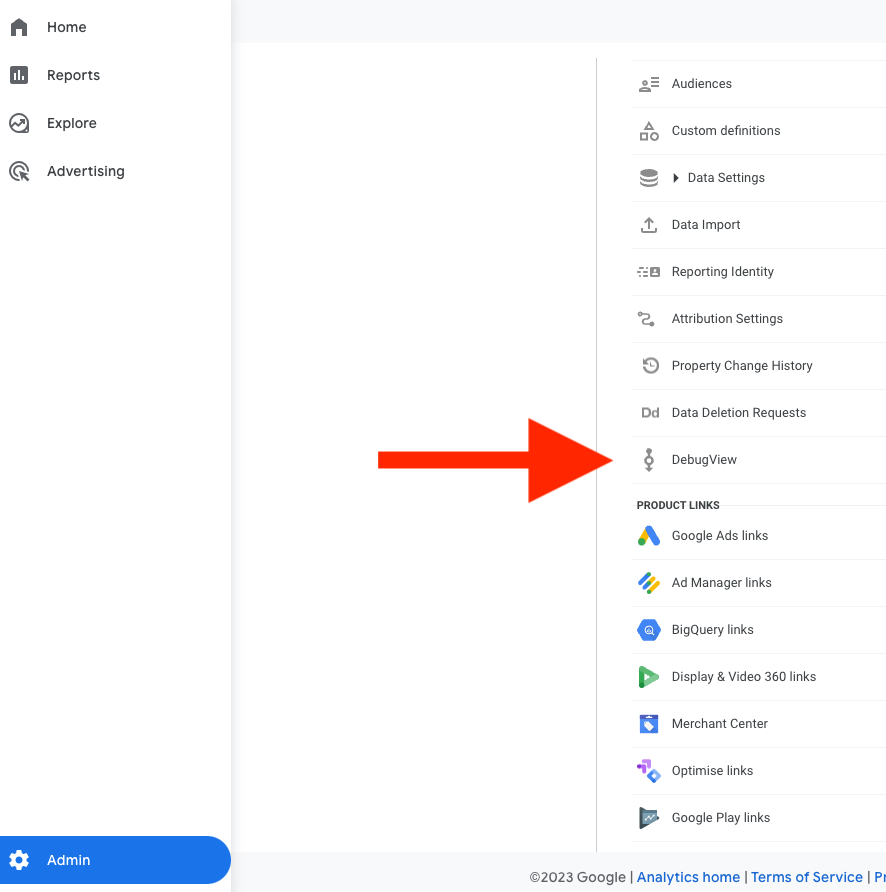886x892 pixels.
Task: Open Merchant Center
Action: (720, 724)
